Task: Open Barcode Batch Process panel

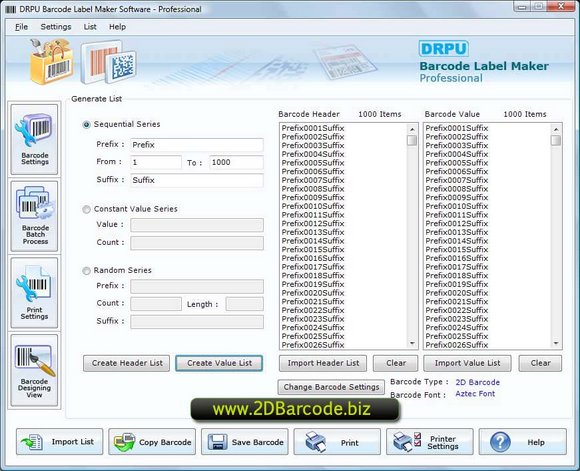Action: click(x=34, y=216)
